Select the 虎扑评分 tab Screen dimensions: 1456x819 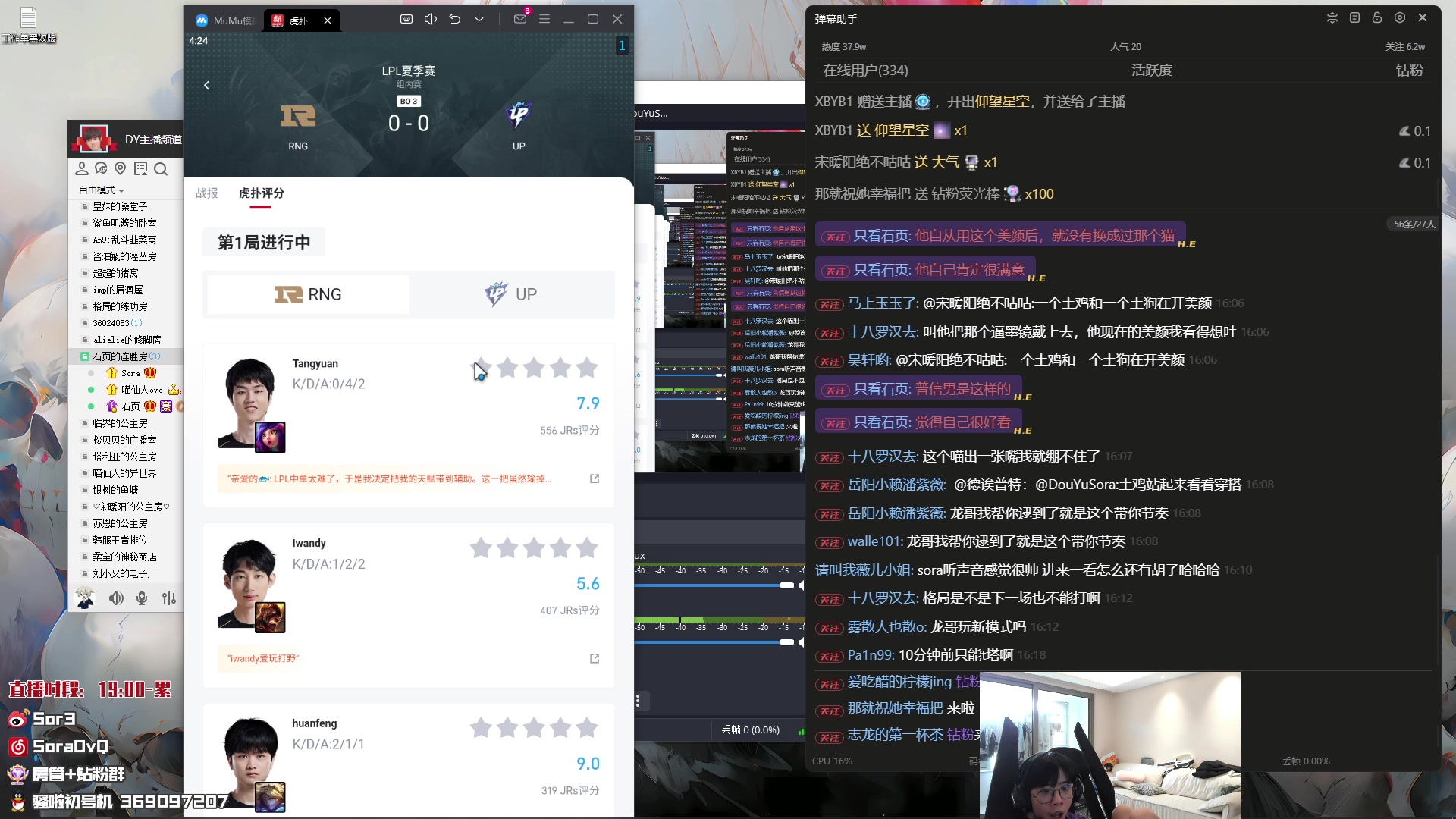pos(261,193)
